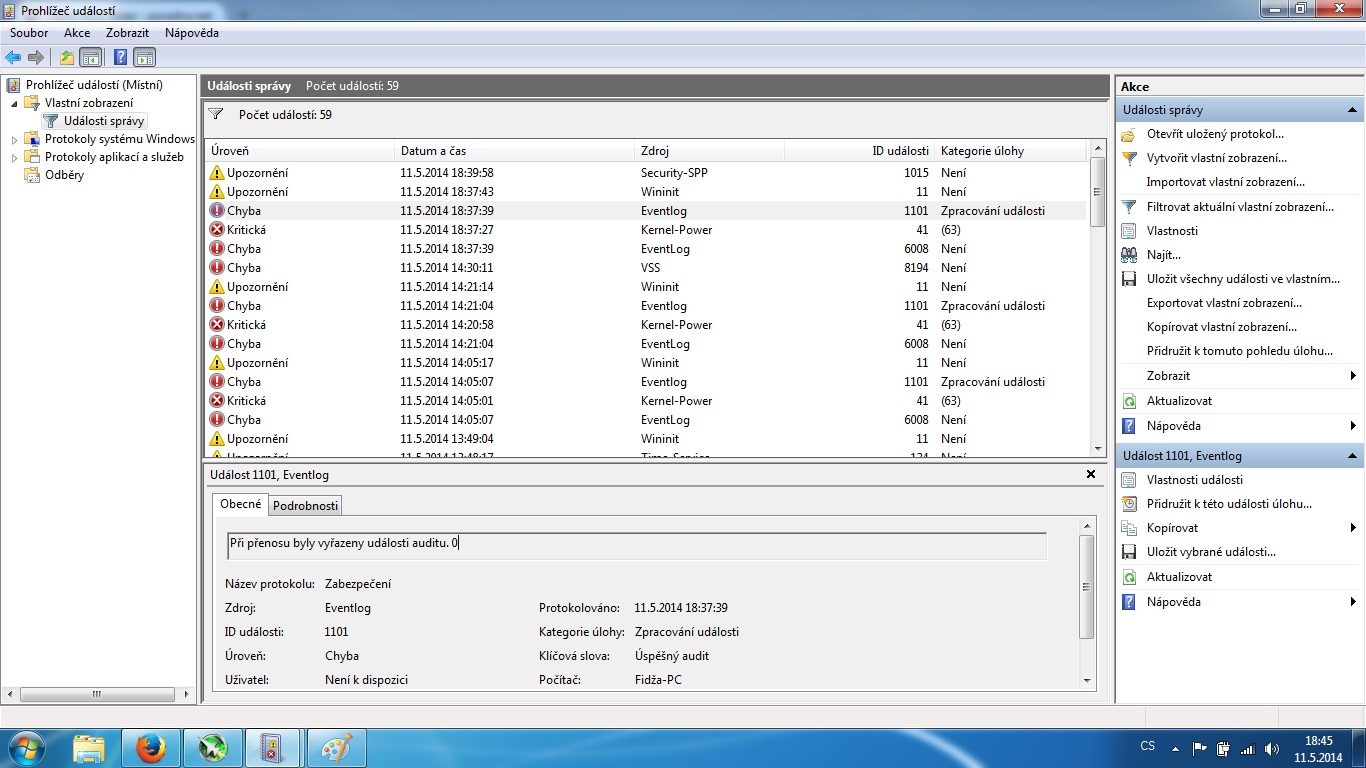The height and width of the screenshot is (768, 1366).
Task: Go back using the toolbar Back arrow
Action: (x=13, y=57)
